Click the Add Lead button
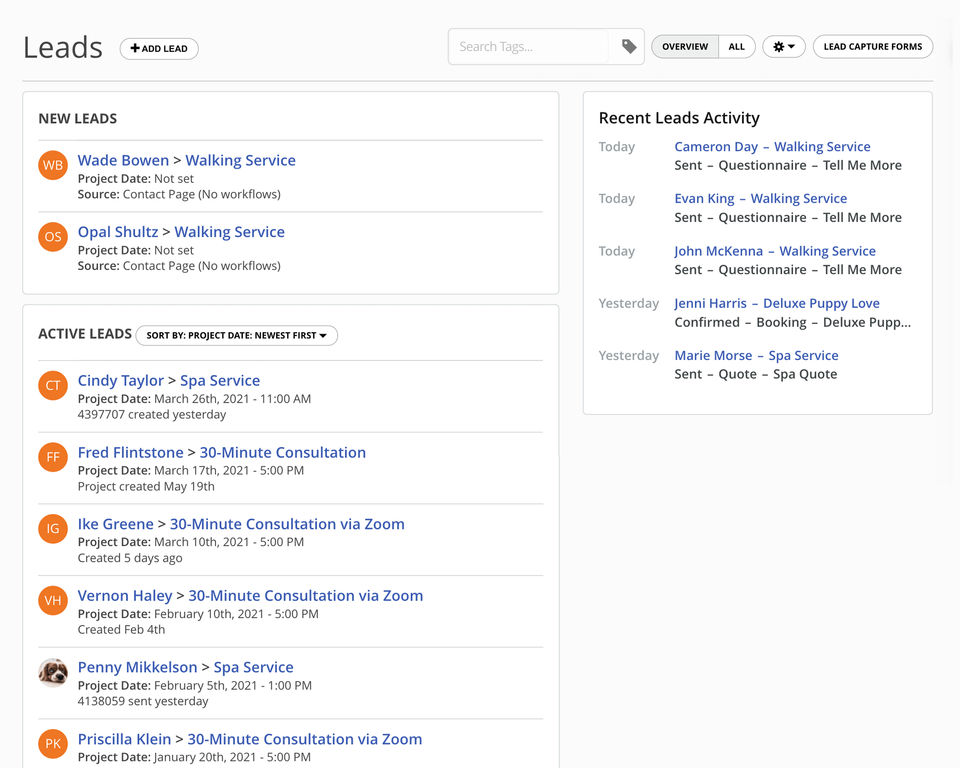 point(159,49)
